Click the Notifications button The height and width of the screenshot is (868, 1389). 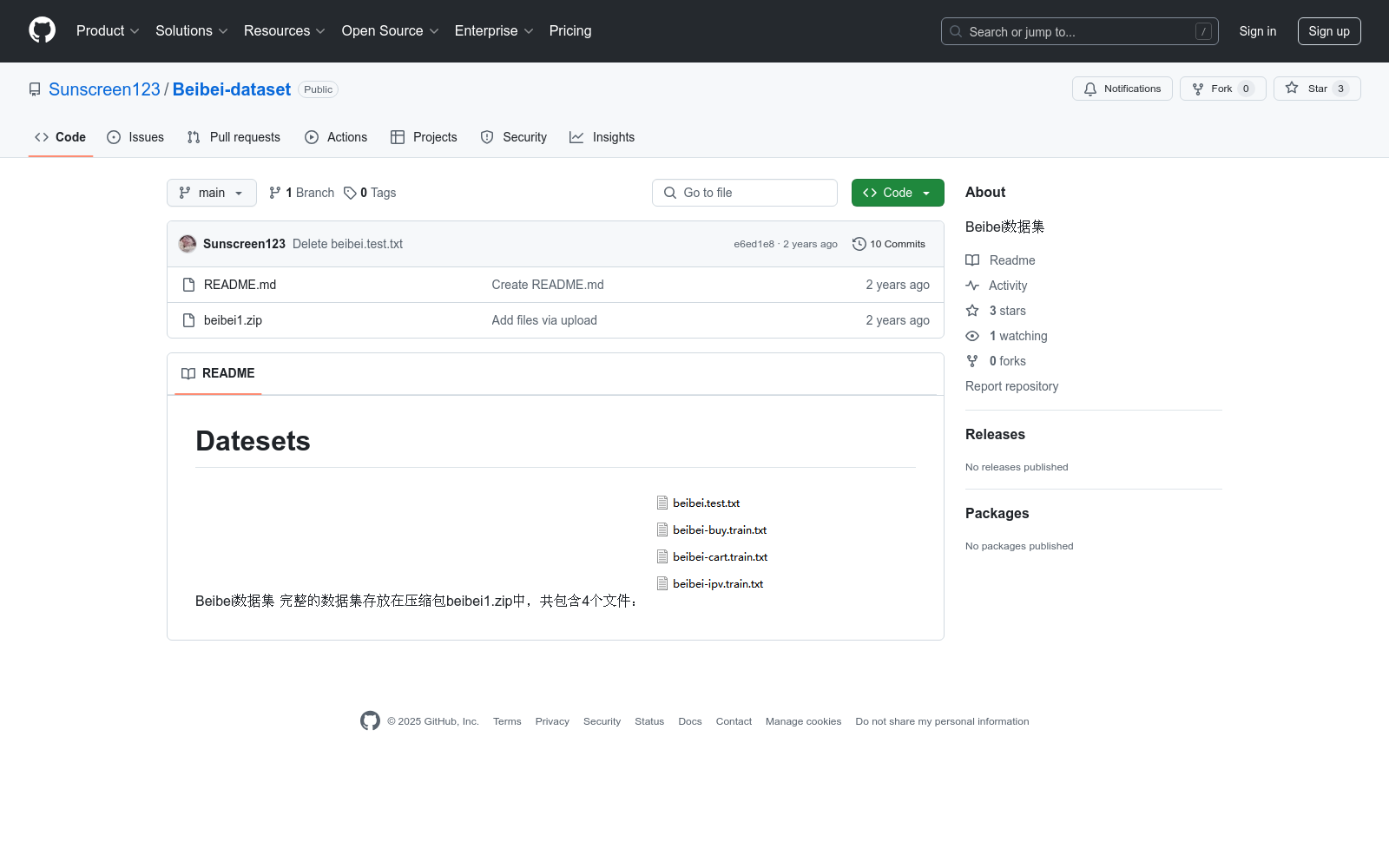point(1122,89)
